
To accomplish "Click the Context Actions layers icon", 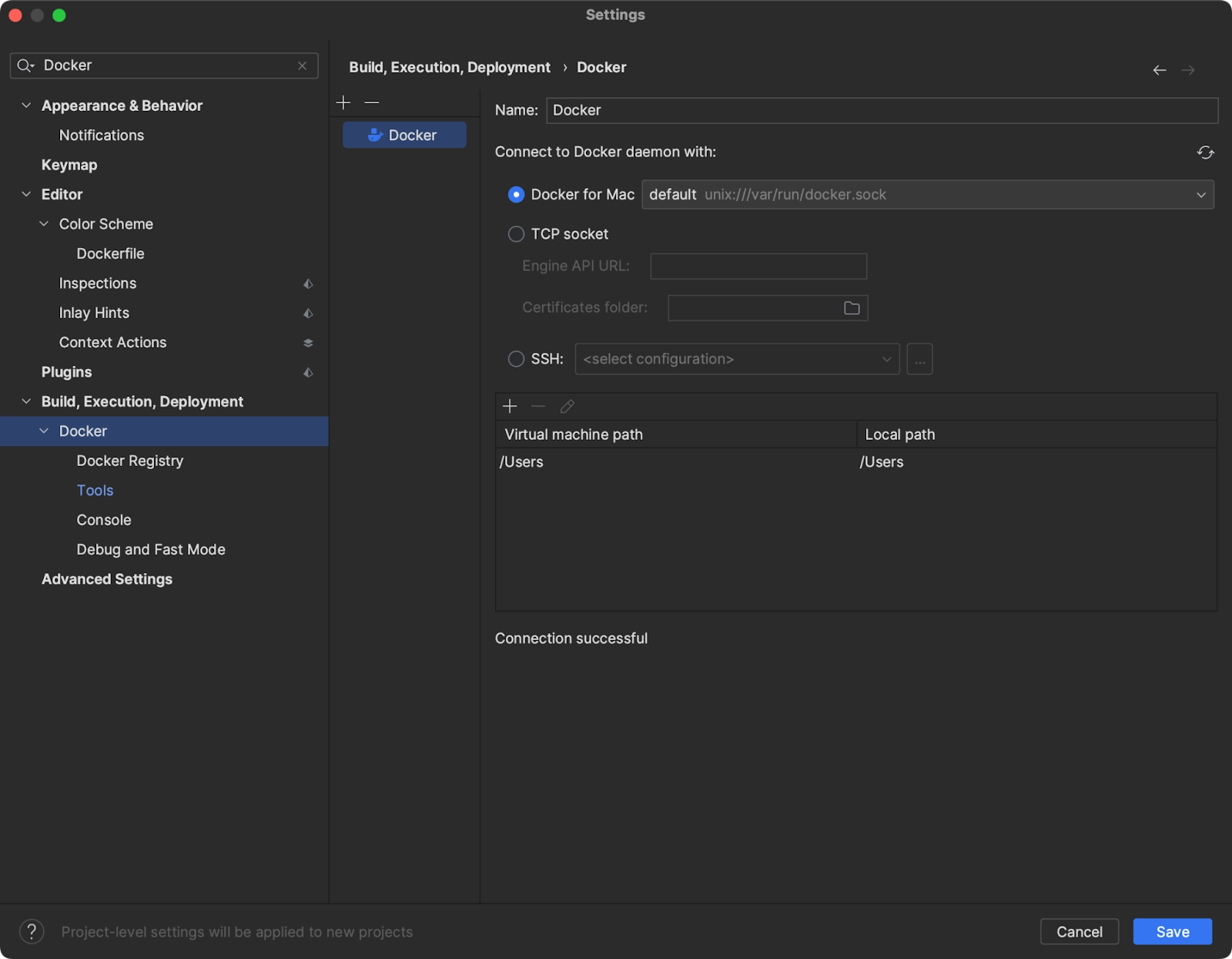I will (x=308, y=343).
